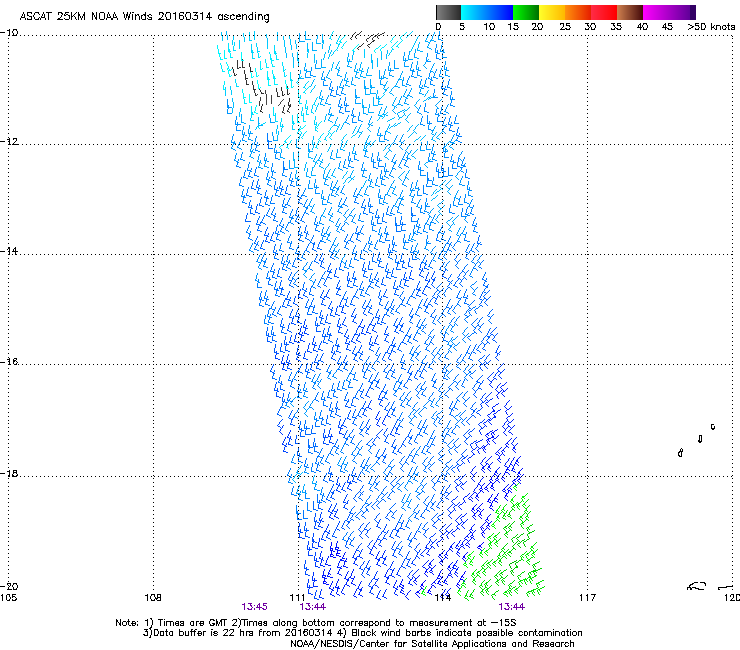Click the '30' label under the color scale
This screenshot has height=650, width=740.
(x=590, y=27)
